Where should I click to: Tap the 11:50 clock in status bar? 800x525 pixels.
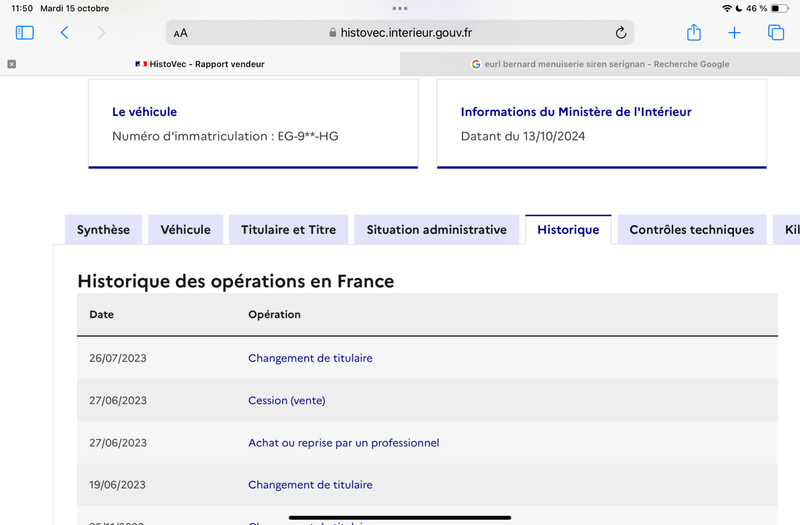pos(22,8)
